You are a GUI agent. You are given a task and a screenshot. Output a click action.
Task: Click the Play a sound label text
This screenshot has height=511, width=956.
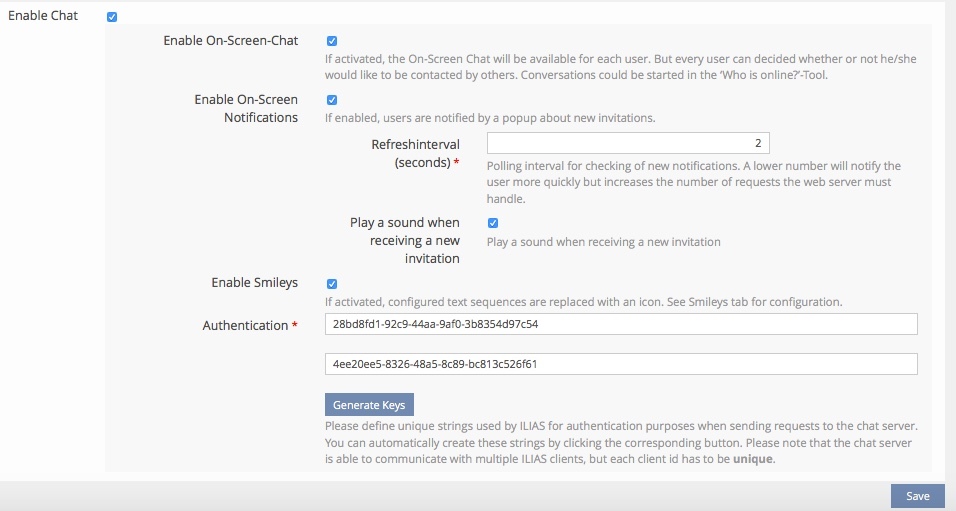point(404,240)
